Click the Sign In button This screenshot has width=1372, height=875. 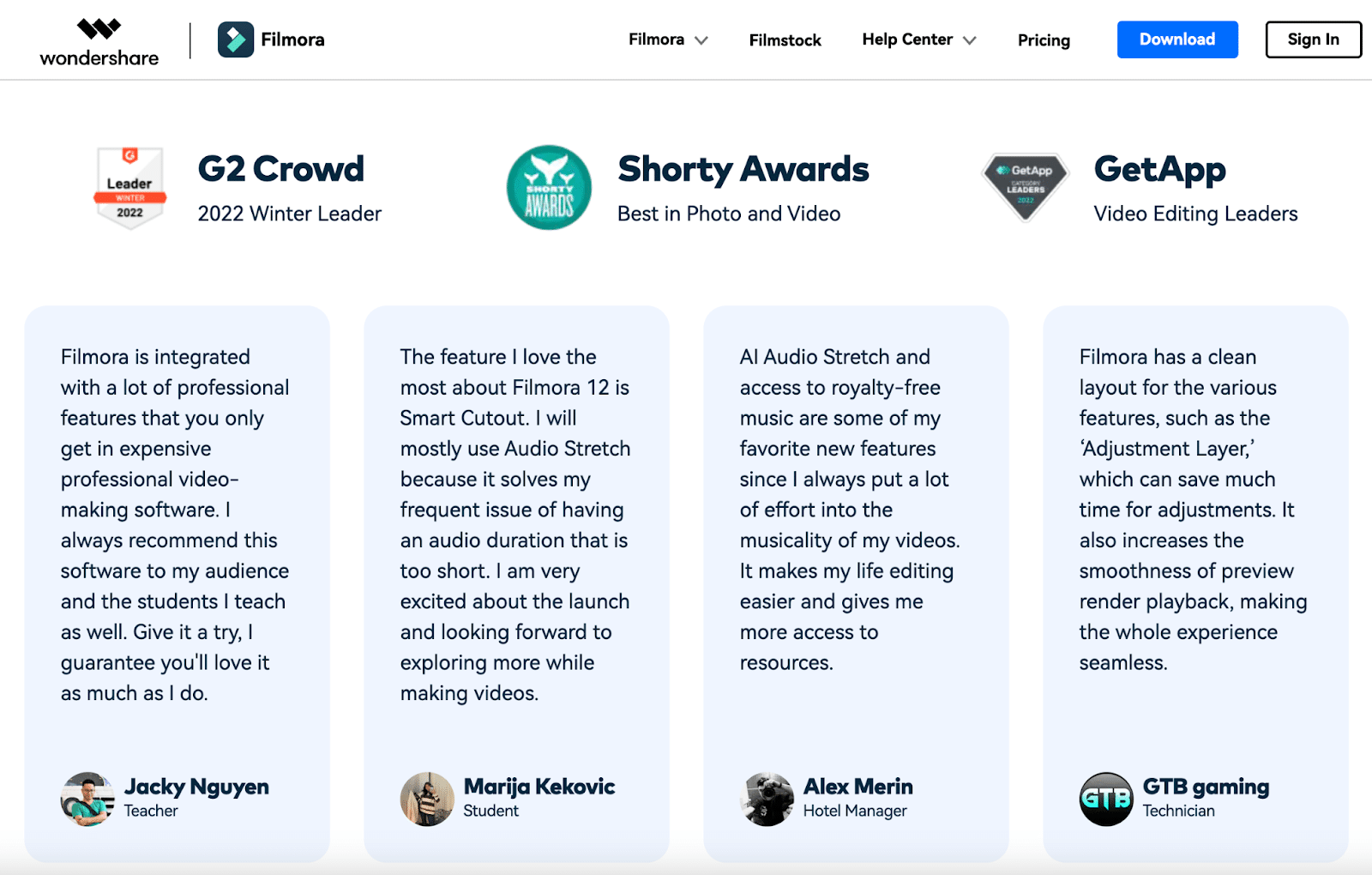1313,39
